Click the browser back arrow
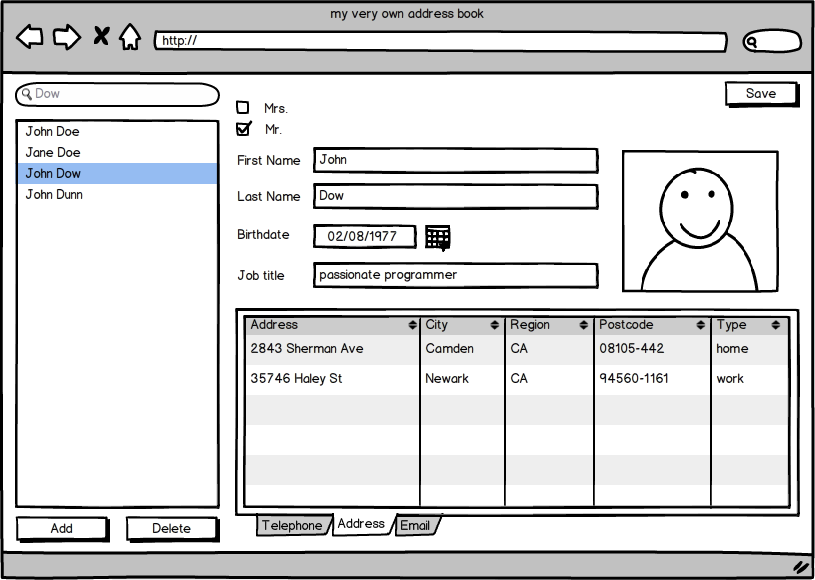Image resolution: width=815 pixels, height=580 pixels. (30, 38)
